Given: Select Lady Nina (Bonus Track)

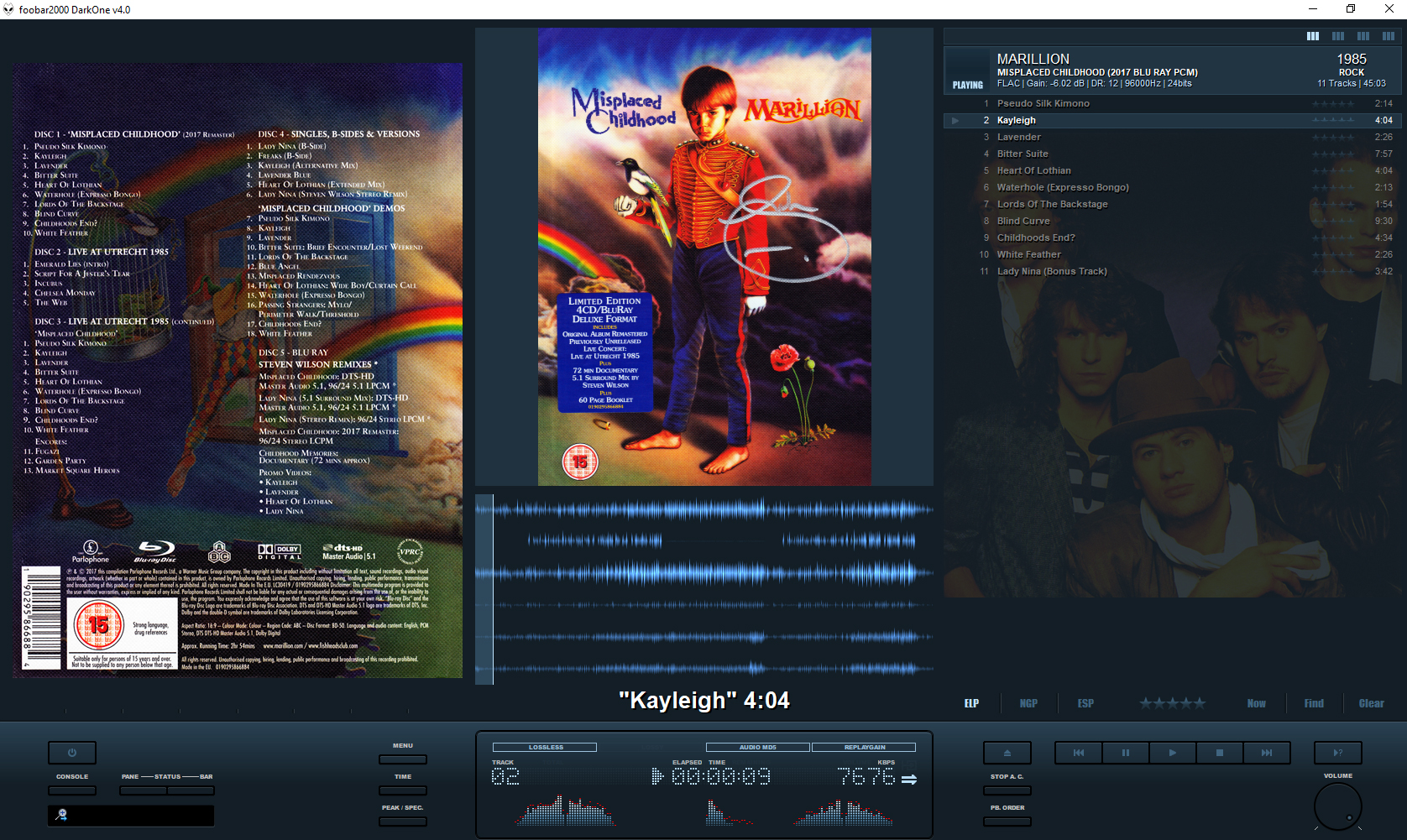Looking at the screenshot, I should click(1172, 272).
